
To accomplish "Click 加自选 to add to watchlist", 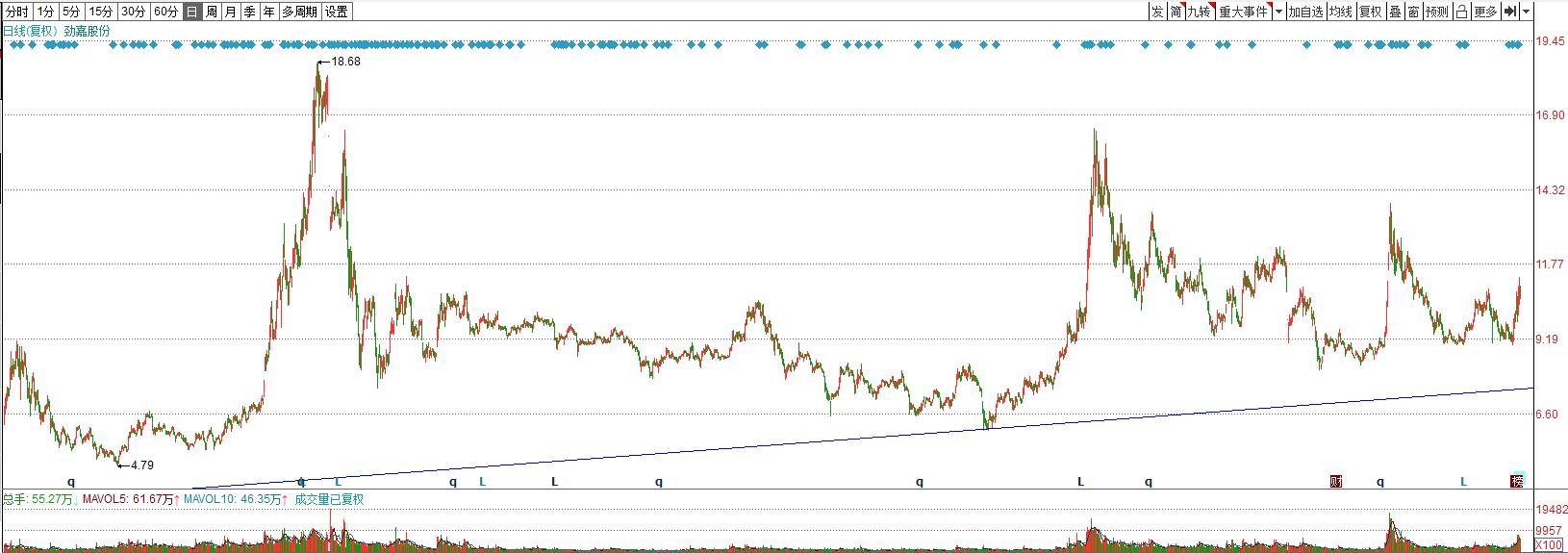I will (x=1306, y=12).
